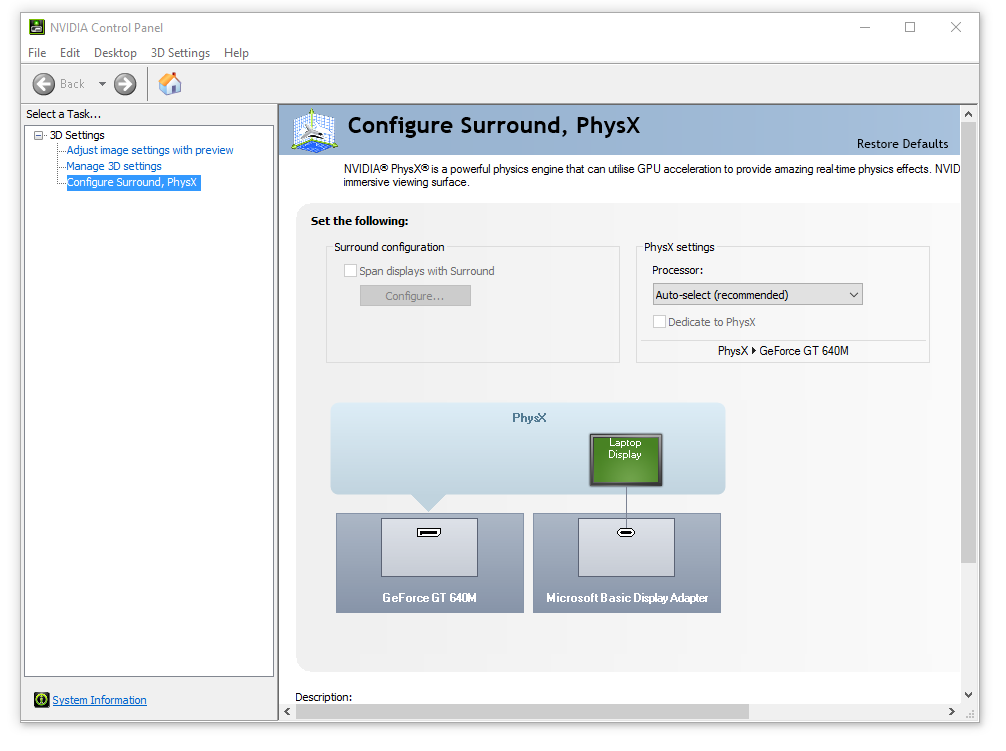Open the System Information link

(x=99, y=700)
